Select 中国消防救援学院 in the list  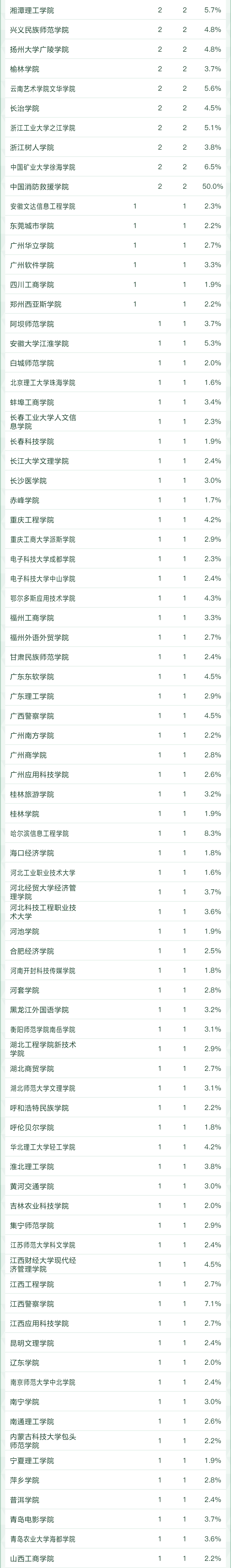(39, 187)
